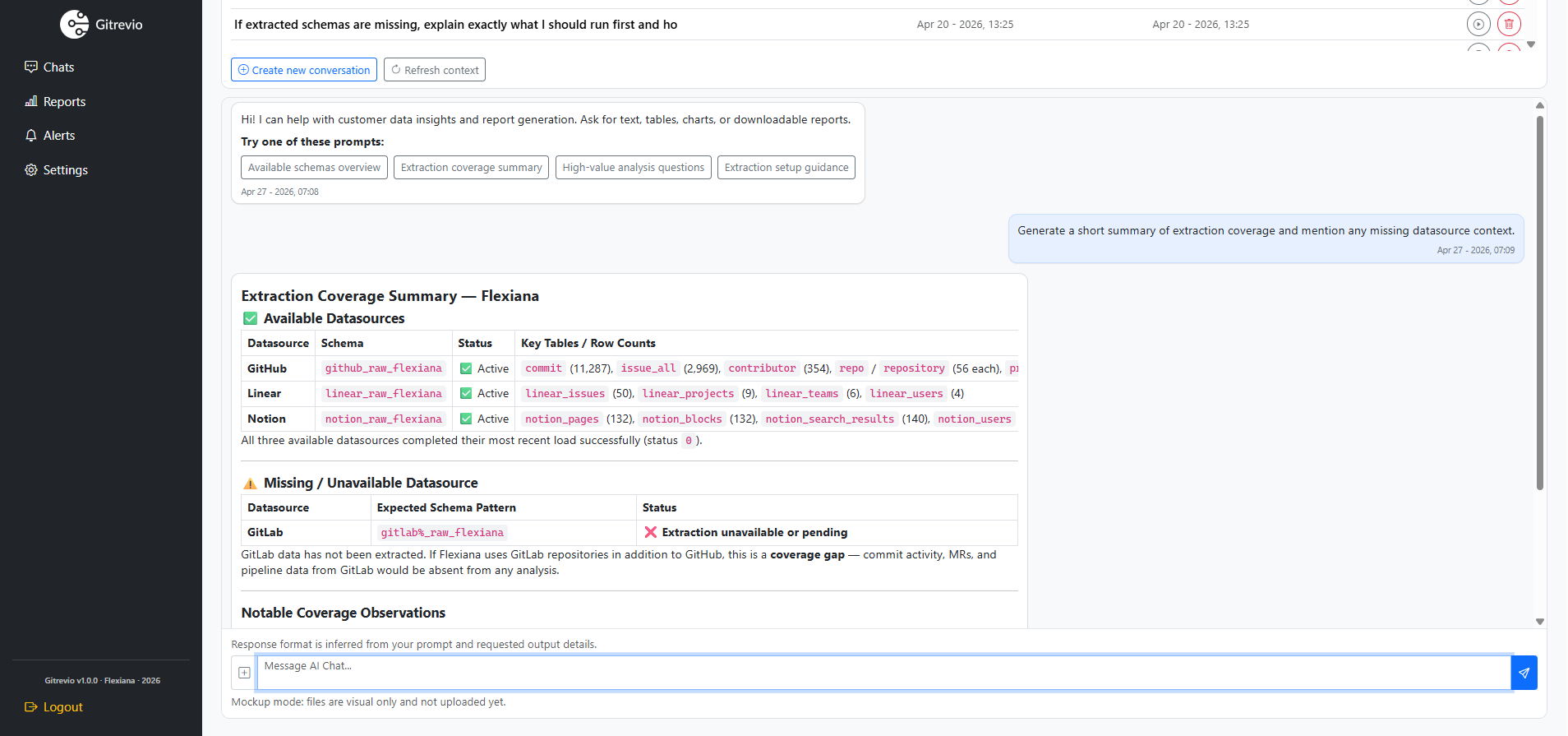1568x736 pixels.
Task: Open Alerts in the sidebar
Action: (x=49, y=136)
